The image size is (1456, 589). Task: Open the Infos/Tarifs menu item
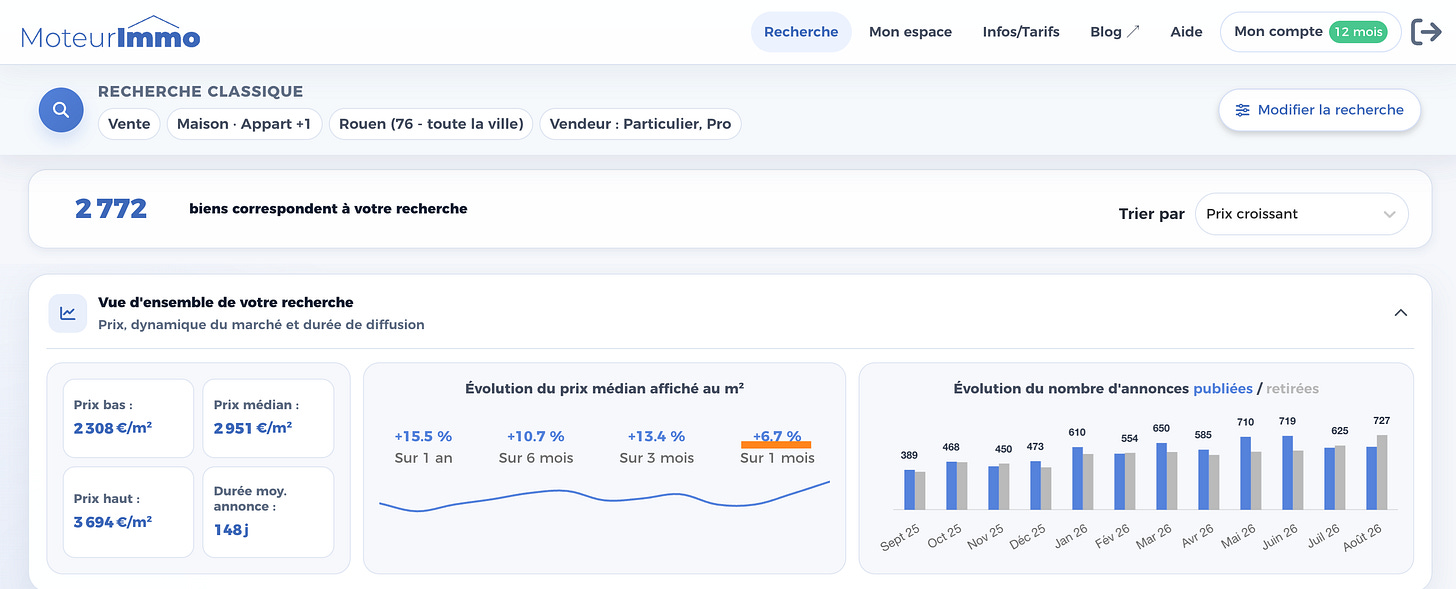click(1021, 32)
